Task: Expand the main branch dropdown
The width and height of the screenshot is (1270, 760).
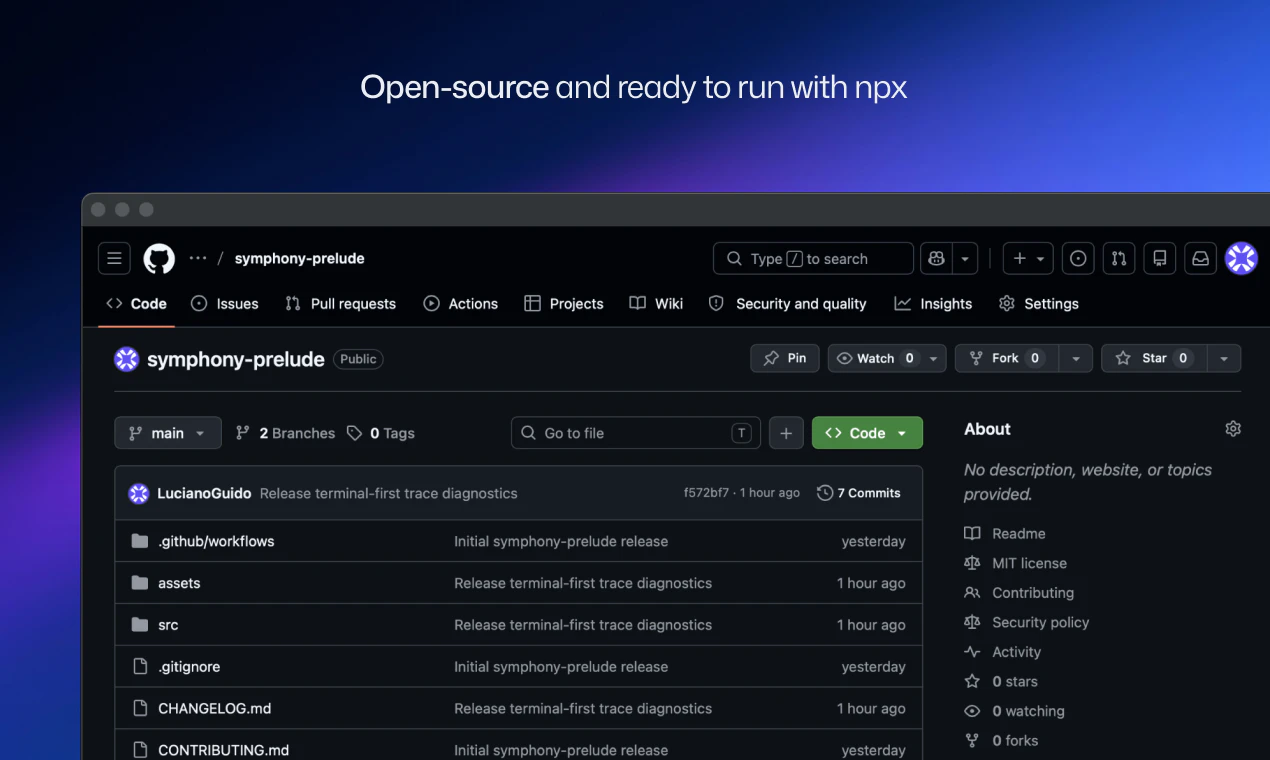Action: pos(168,433)
